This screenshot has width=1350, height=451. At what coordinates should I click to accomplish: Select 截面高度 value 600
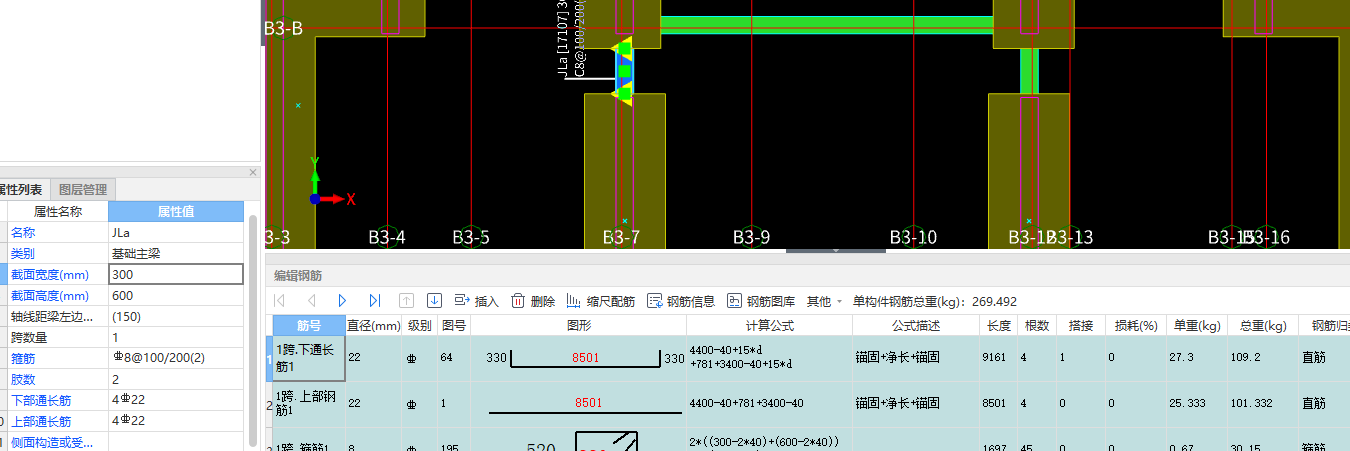176,295
